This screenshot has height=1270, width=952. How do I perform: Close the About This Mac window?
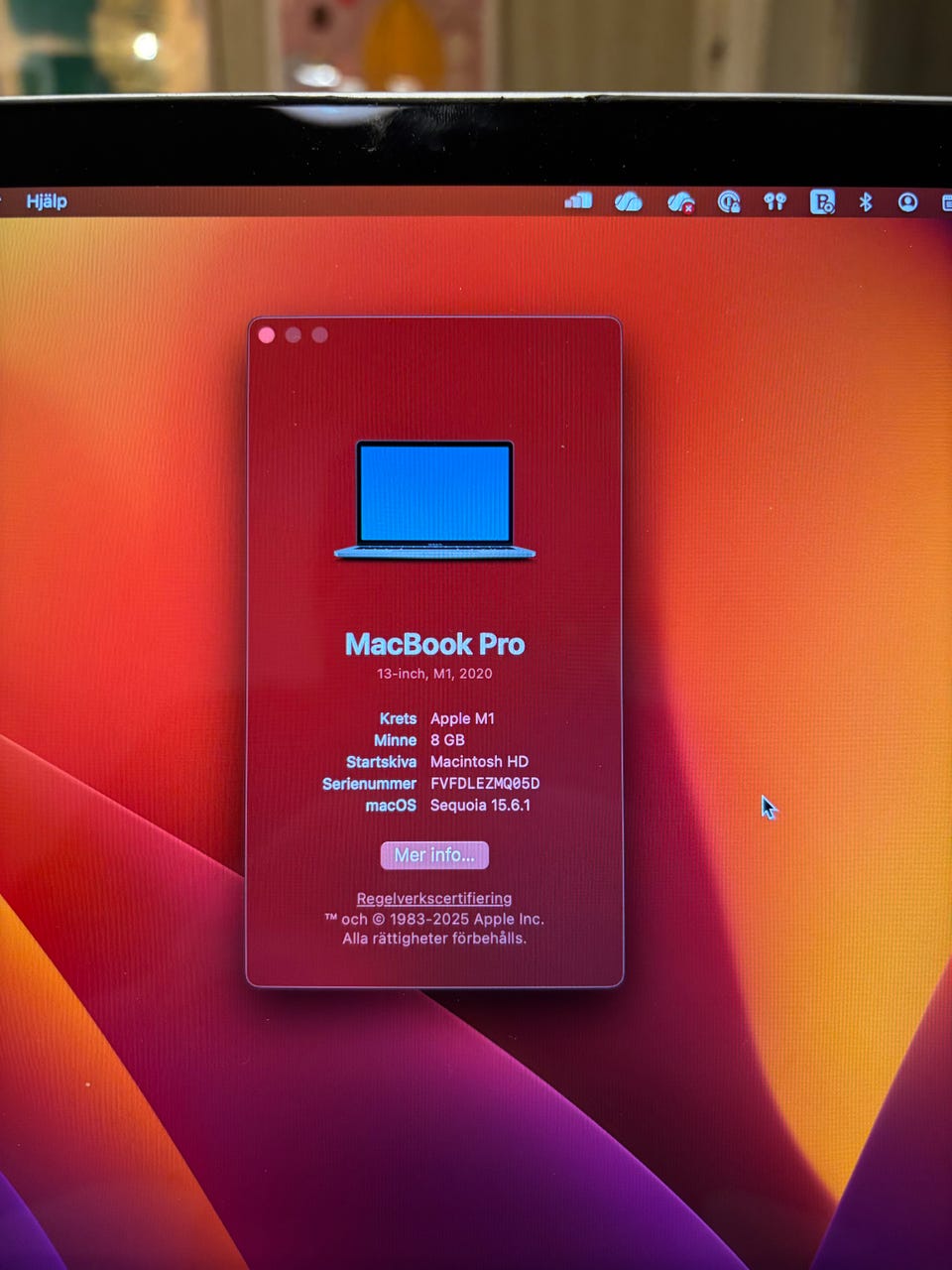[x=267, y=335]
